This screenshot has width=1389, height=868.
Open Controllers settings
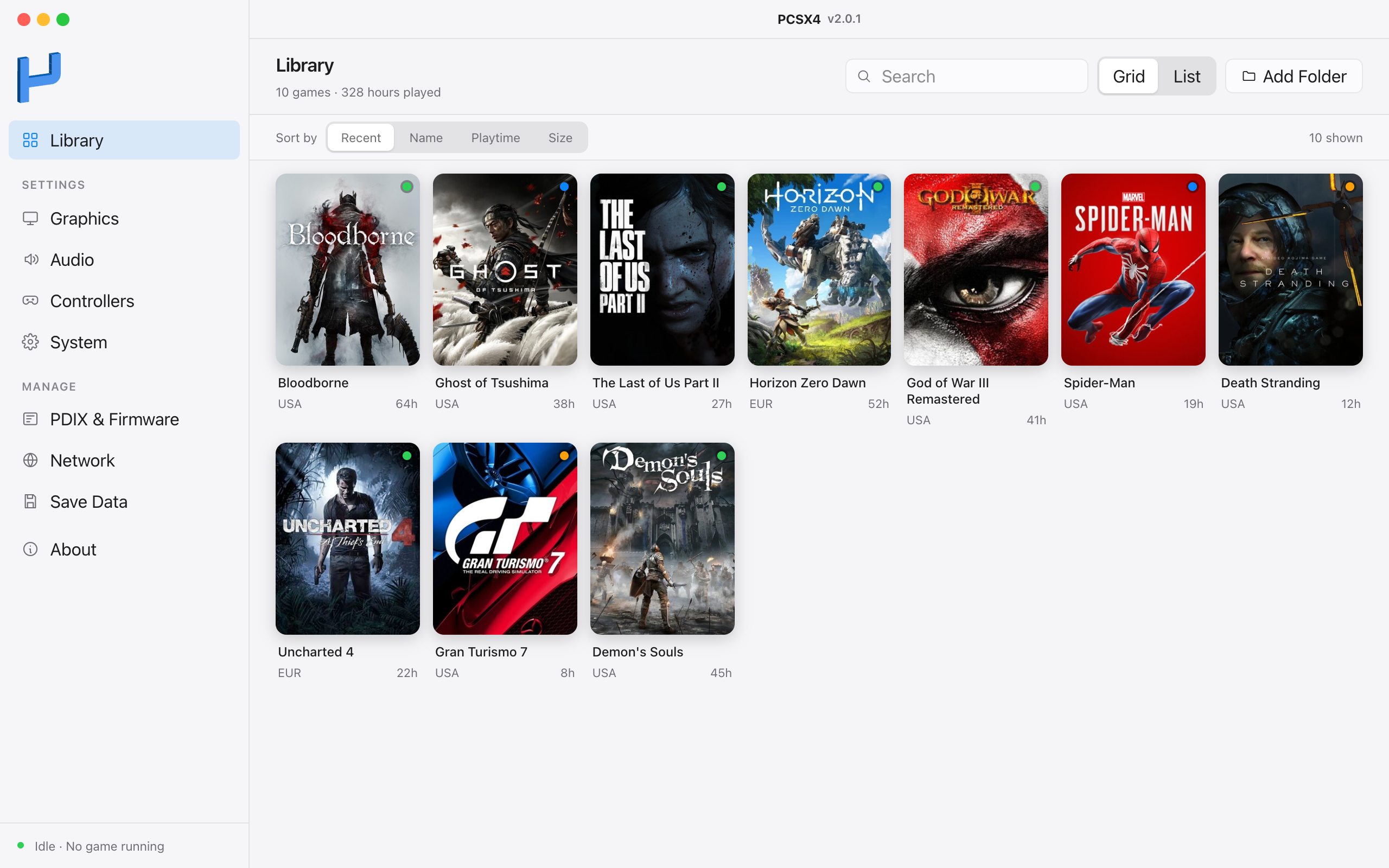point(124,301)
